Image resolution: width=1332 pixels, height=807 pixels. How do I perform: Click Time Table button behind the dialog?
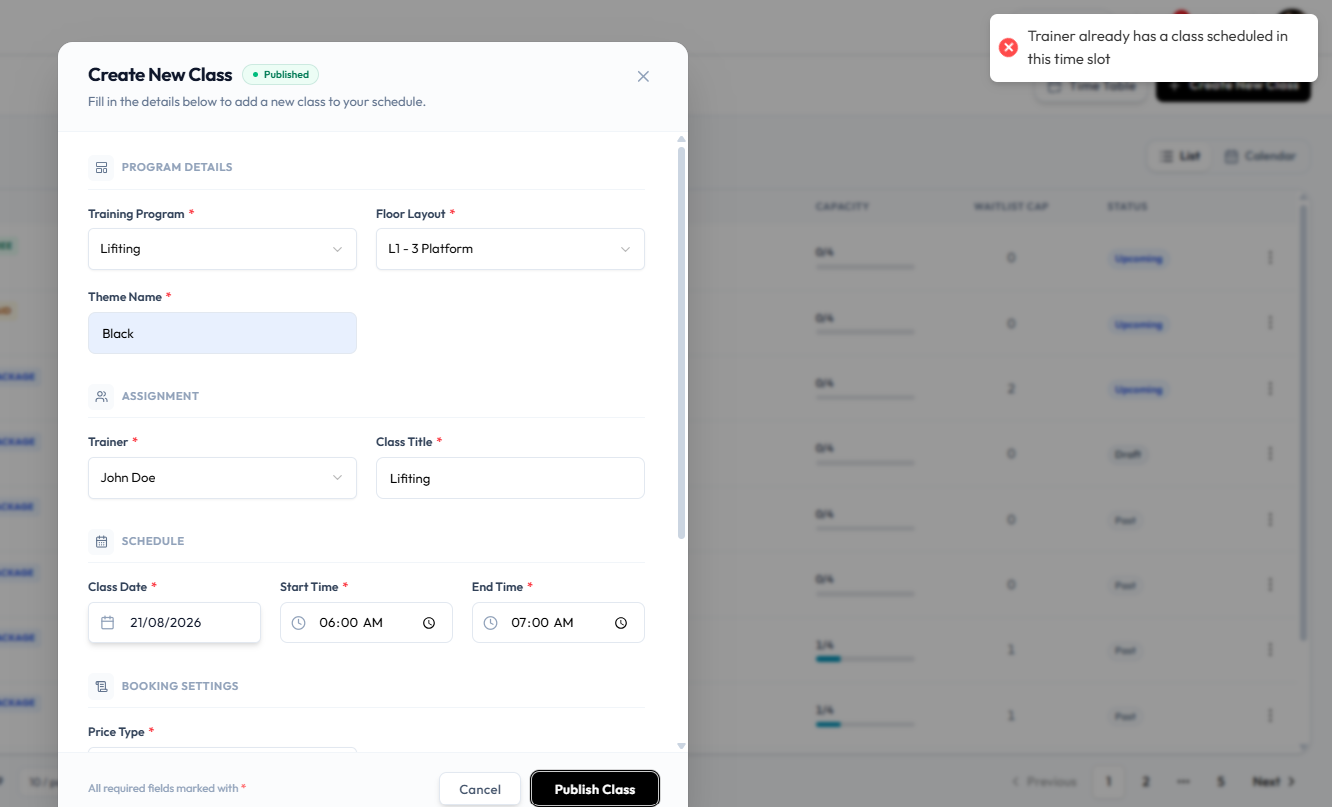[1092, 86]
